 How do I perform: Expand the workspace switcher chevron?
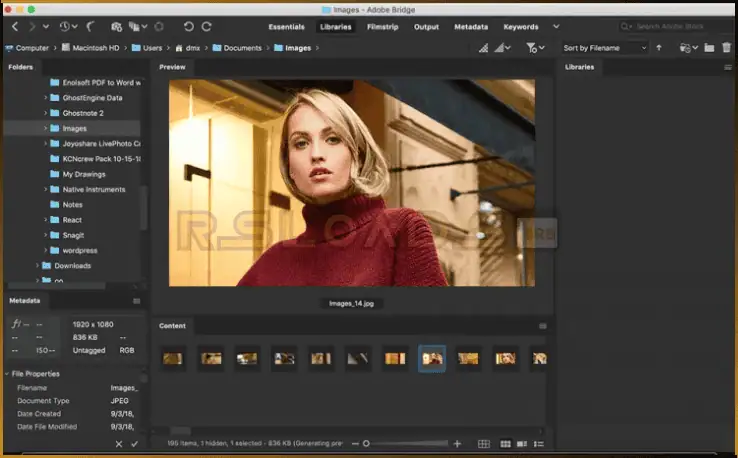556,27
